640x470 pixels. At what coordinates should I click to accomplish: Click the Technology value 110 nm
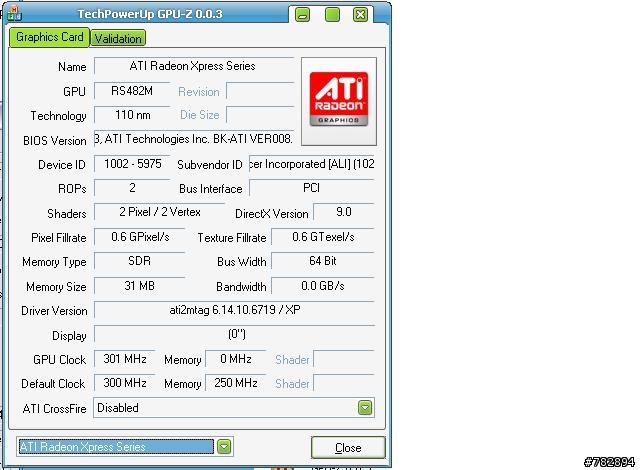[x=132, y=115]
